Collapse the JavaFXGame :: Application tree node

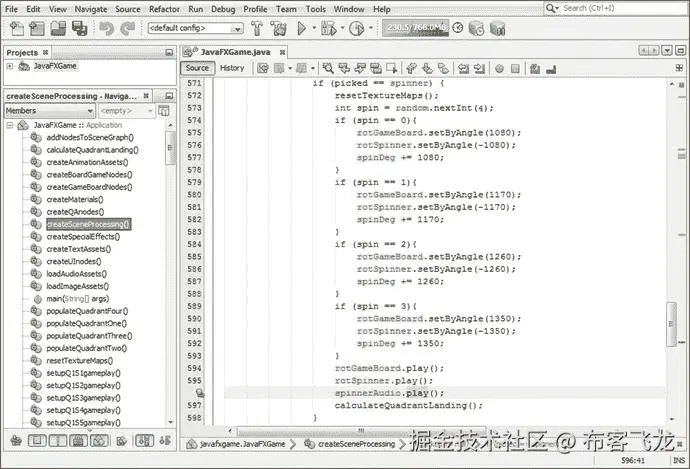10,125
